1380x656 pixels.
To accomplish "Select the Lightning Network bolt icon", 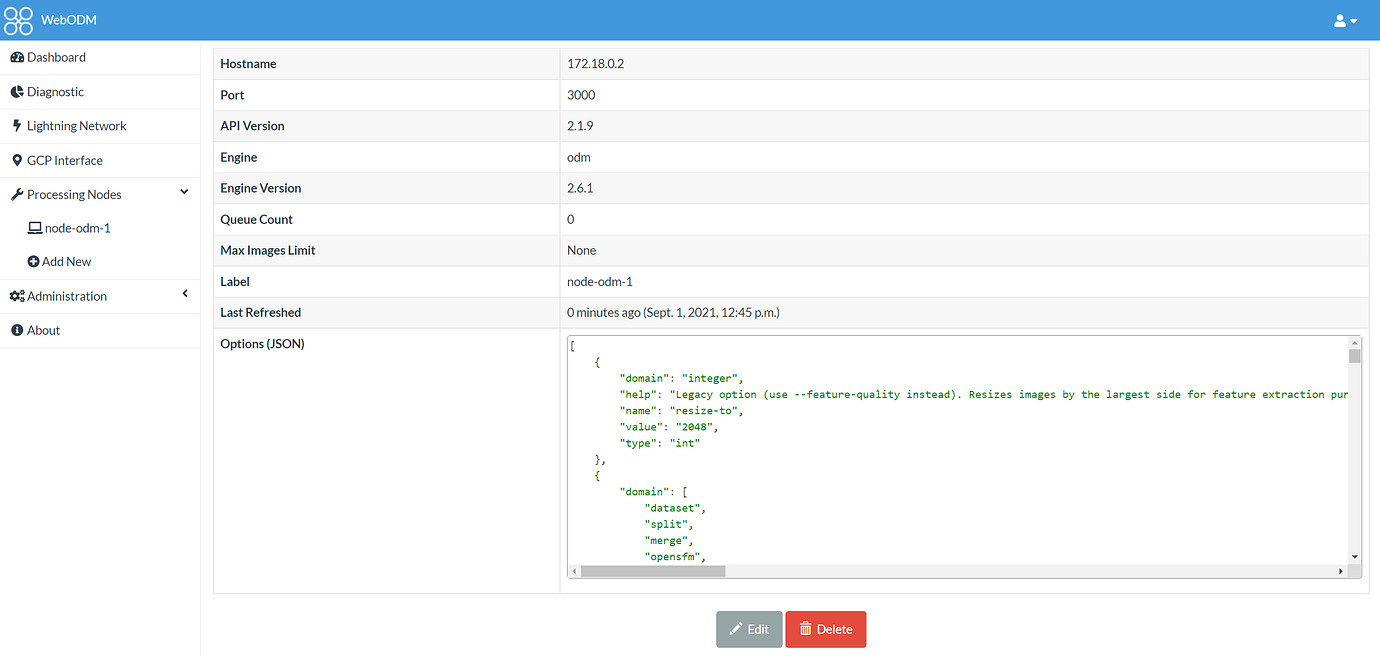I will click(x=16, y=125).
